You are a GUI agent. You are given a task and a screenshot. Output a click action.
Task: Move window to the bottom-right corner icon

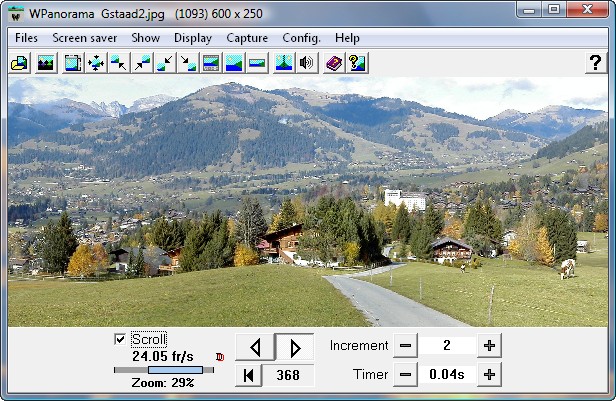[x=188, y=63]
